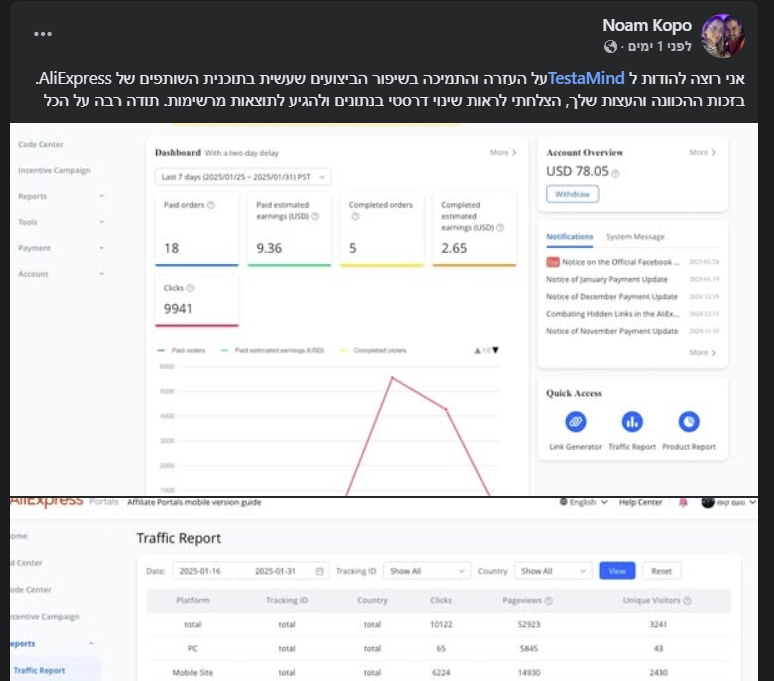Click the Traffic Report quick access icon

tap(632, 422)
